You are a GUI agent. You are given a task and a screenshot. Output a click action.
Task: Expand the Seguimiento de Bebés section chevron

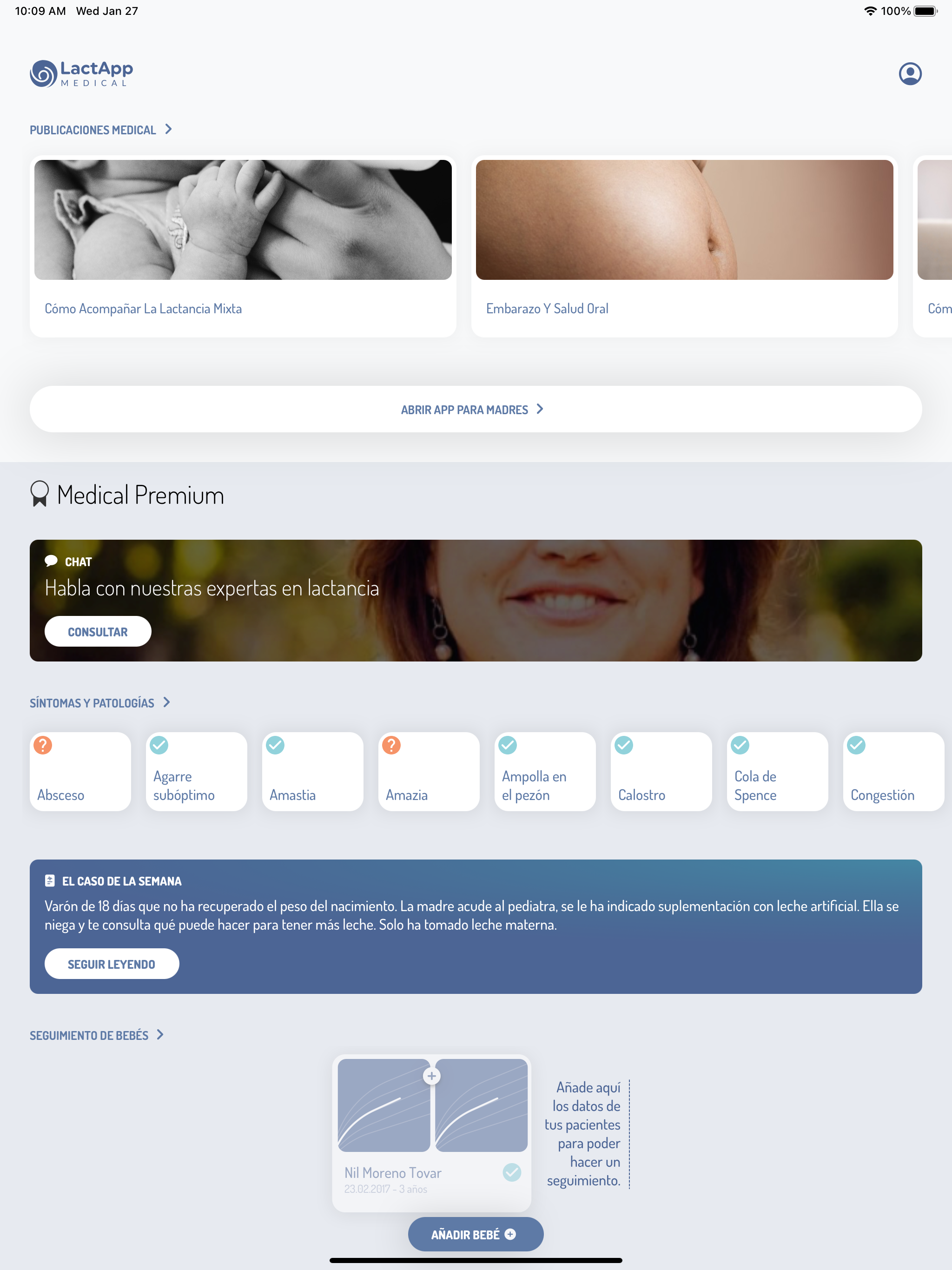(160, 1035)
